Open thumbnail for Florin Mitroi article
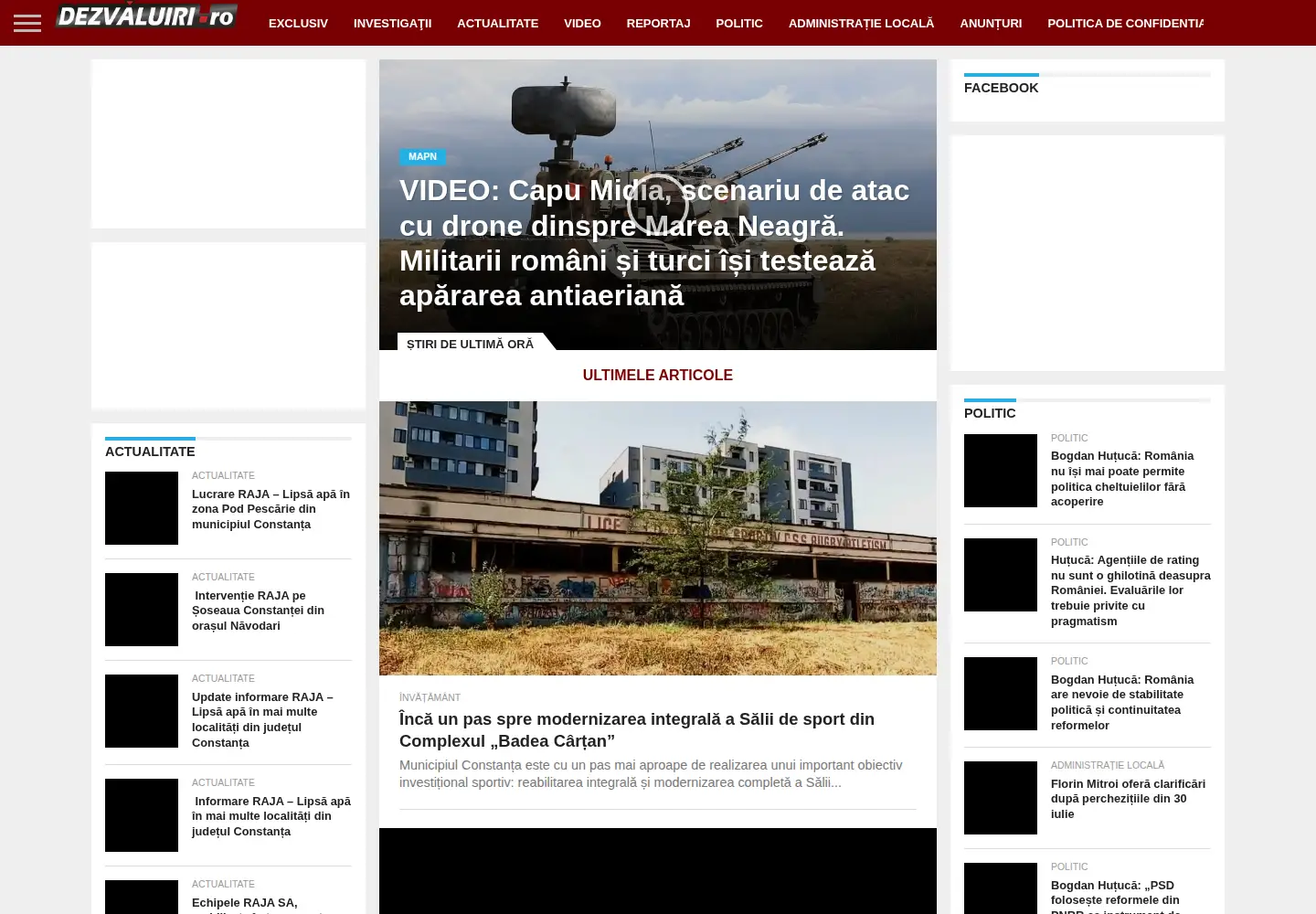This screenshot has width=1316, height=914. pyautogui.click(x=1001, y=798)
